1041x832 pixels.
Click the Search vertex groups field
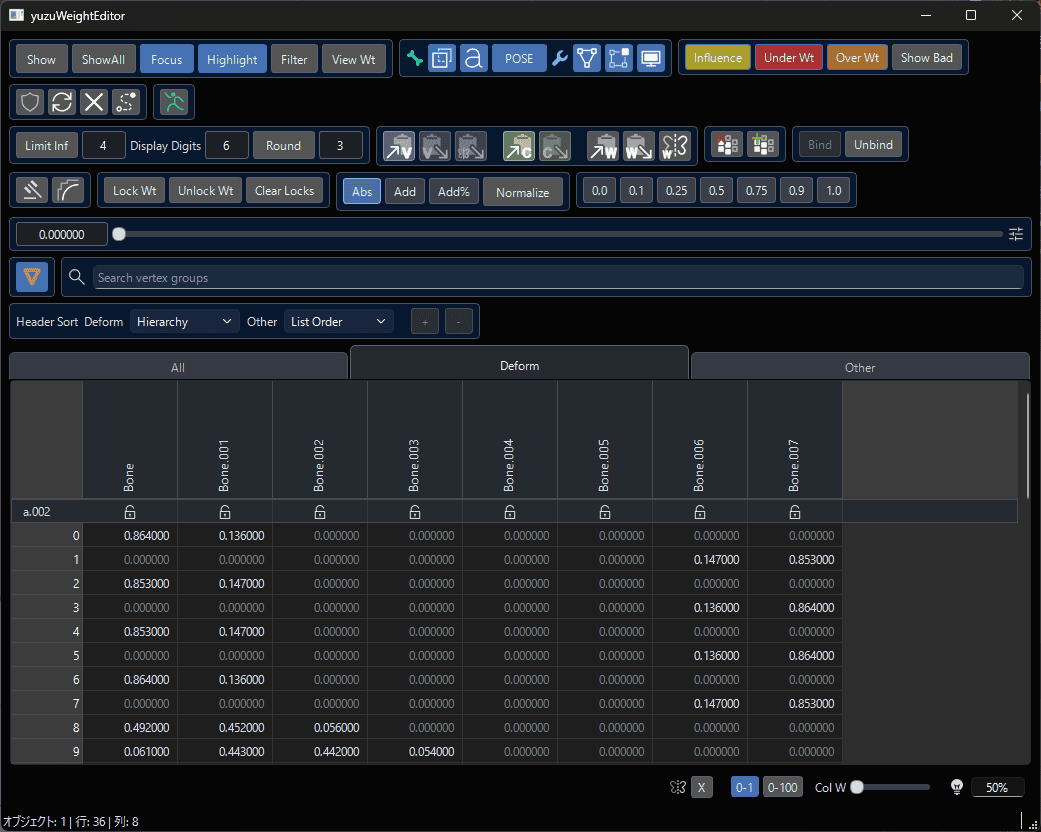tap(558, 277)
